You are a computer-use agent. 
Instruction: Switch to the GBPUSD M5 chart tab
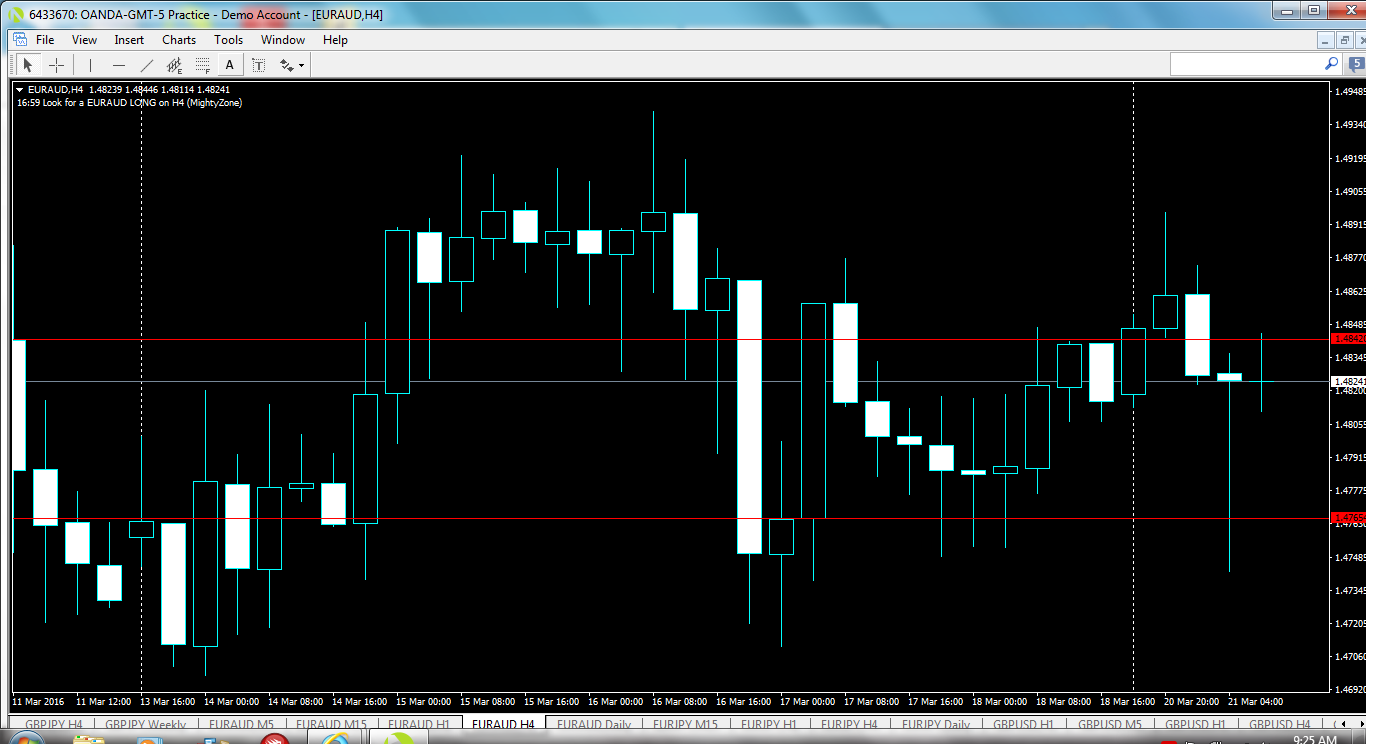point(1109,724)
